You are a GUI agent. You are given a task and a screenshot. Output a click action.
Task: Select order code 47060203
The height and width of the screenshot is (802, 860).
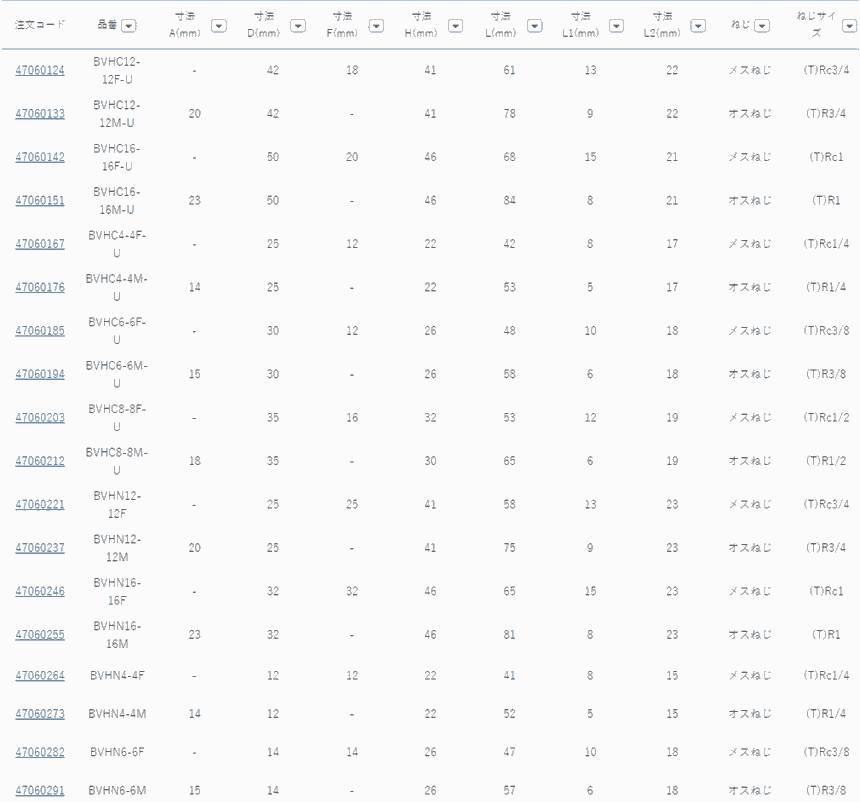(40, 418)
